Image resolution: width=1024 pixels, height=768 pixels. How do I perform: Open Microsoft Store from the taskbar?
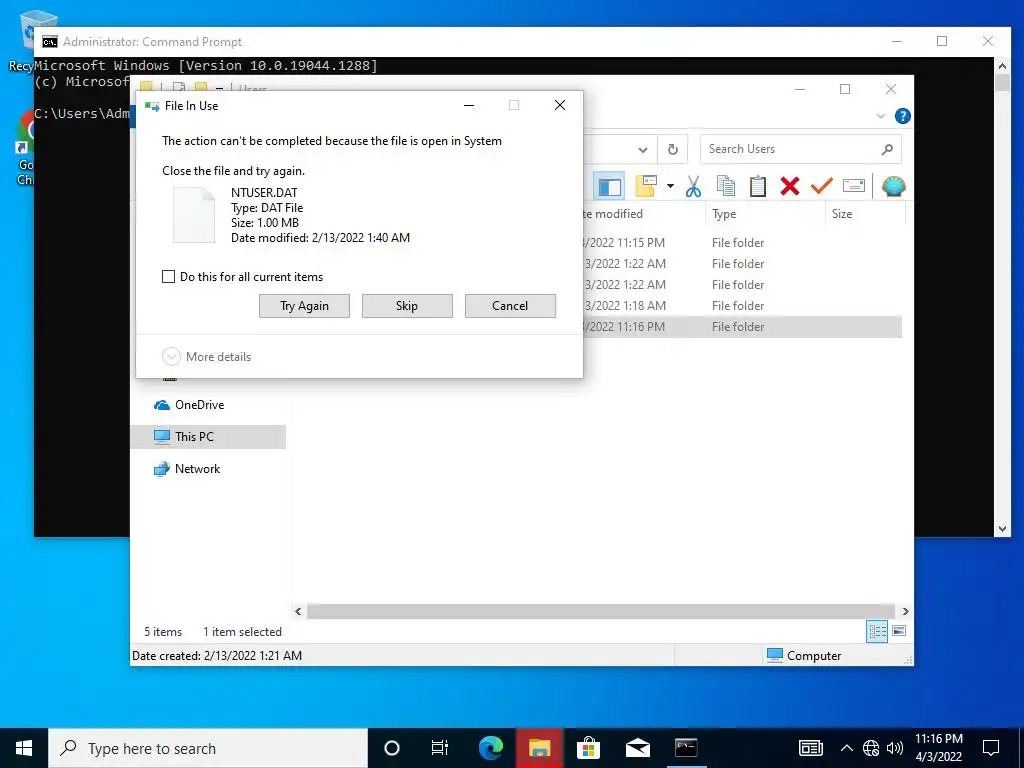click(x=588, y=748)
